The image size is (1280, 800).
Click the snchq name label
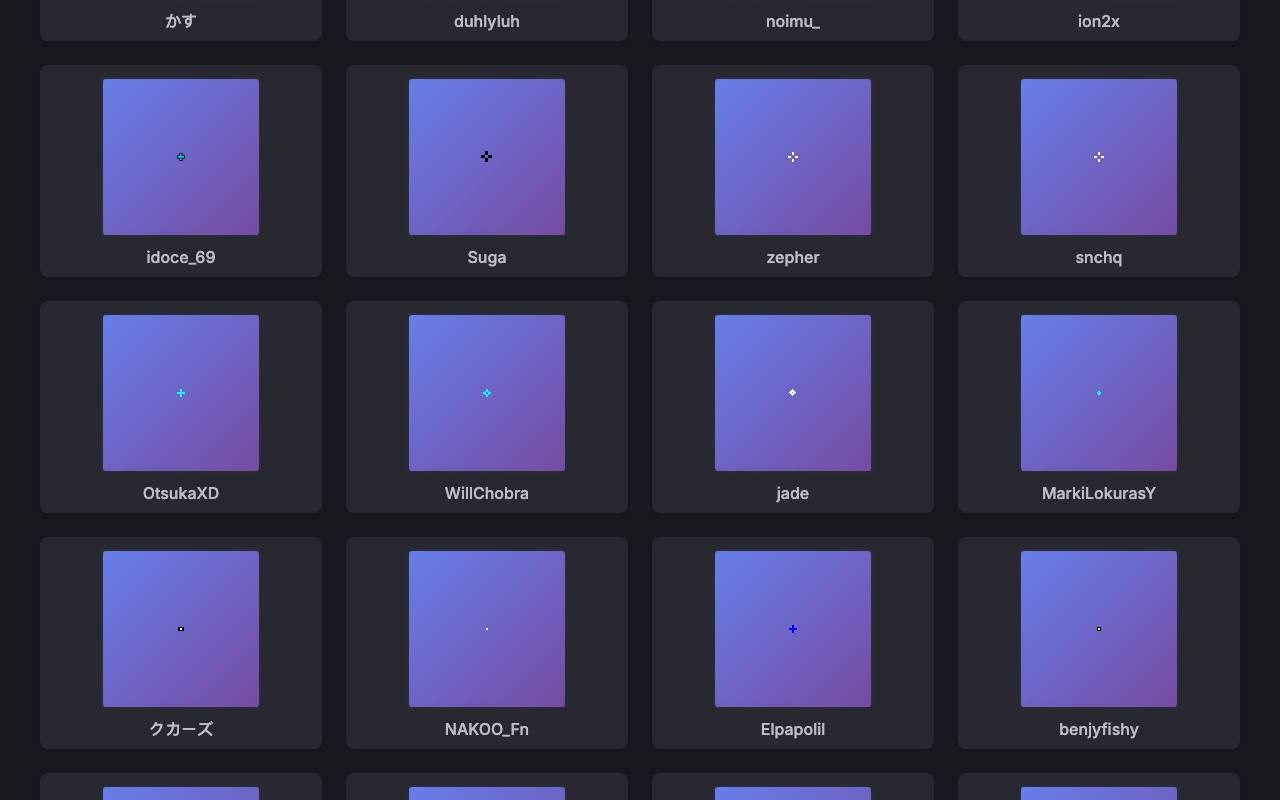1099,258
